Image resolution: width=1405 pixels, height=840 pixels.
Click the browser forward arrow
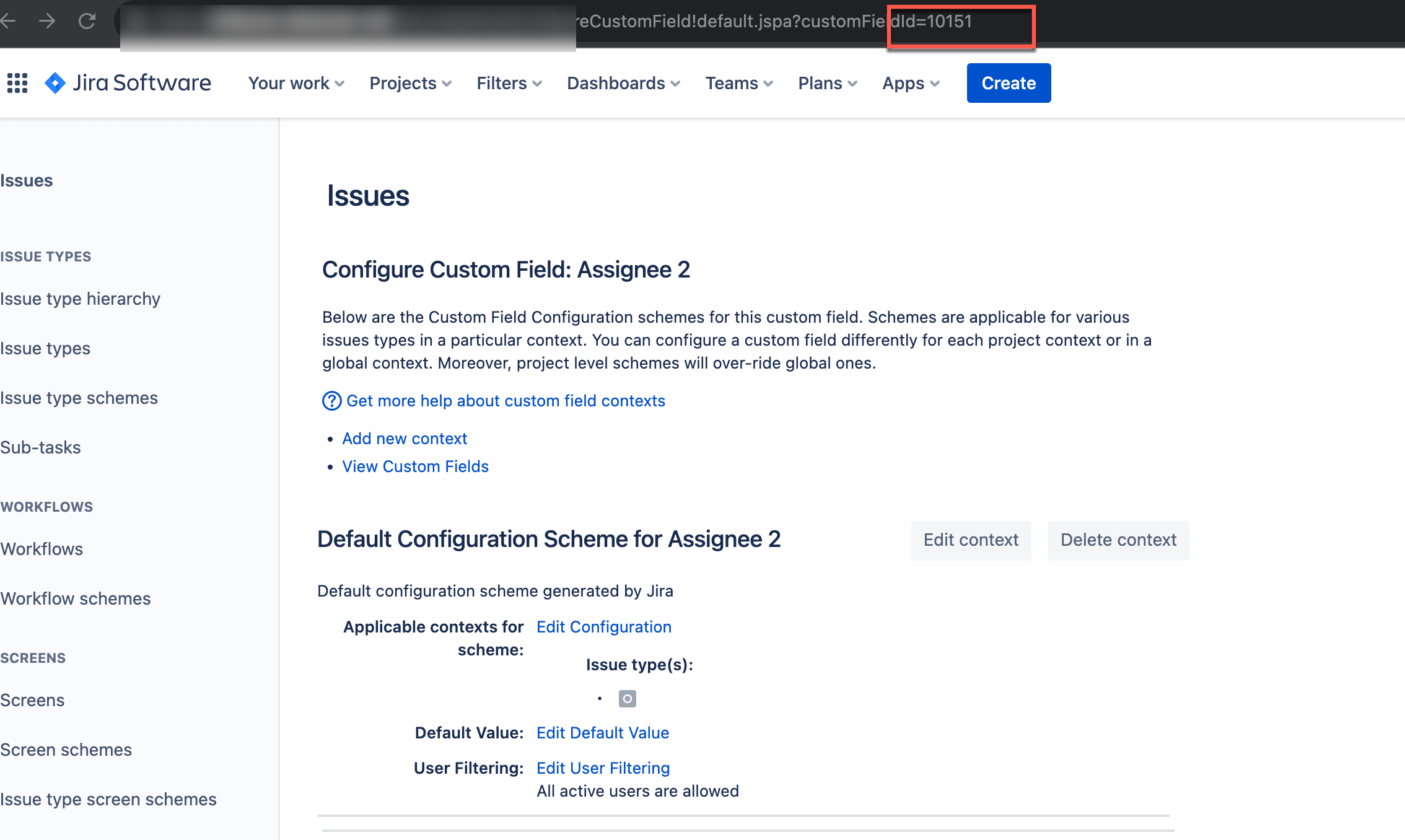point(48,20)
